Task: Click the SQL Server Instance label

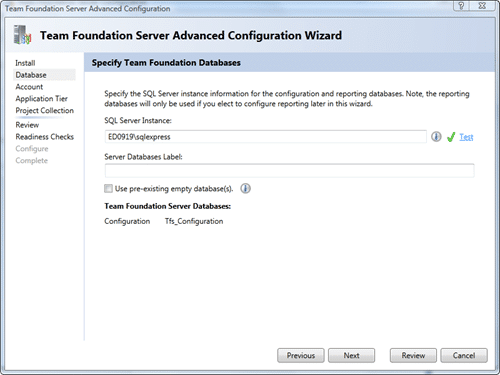Action: 138,121
